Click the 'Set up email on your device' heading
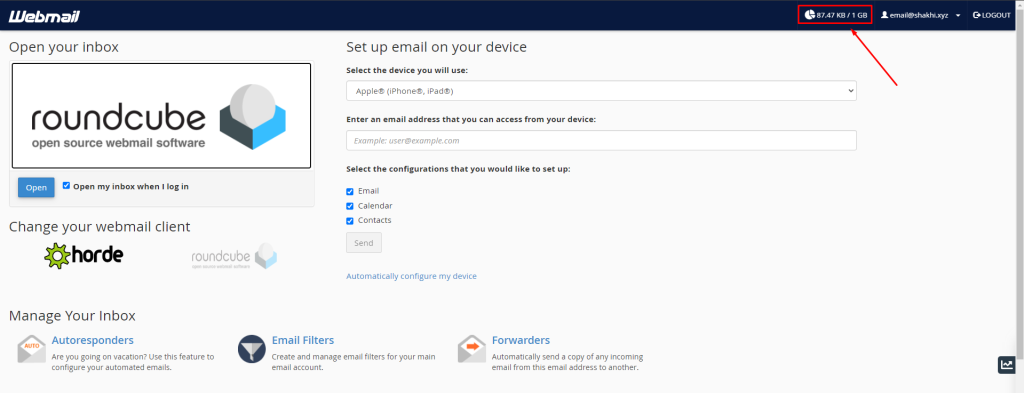The height and width of the screenshot is (393, 1024). [x=436, y=47]
